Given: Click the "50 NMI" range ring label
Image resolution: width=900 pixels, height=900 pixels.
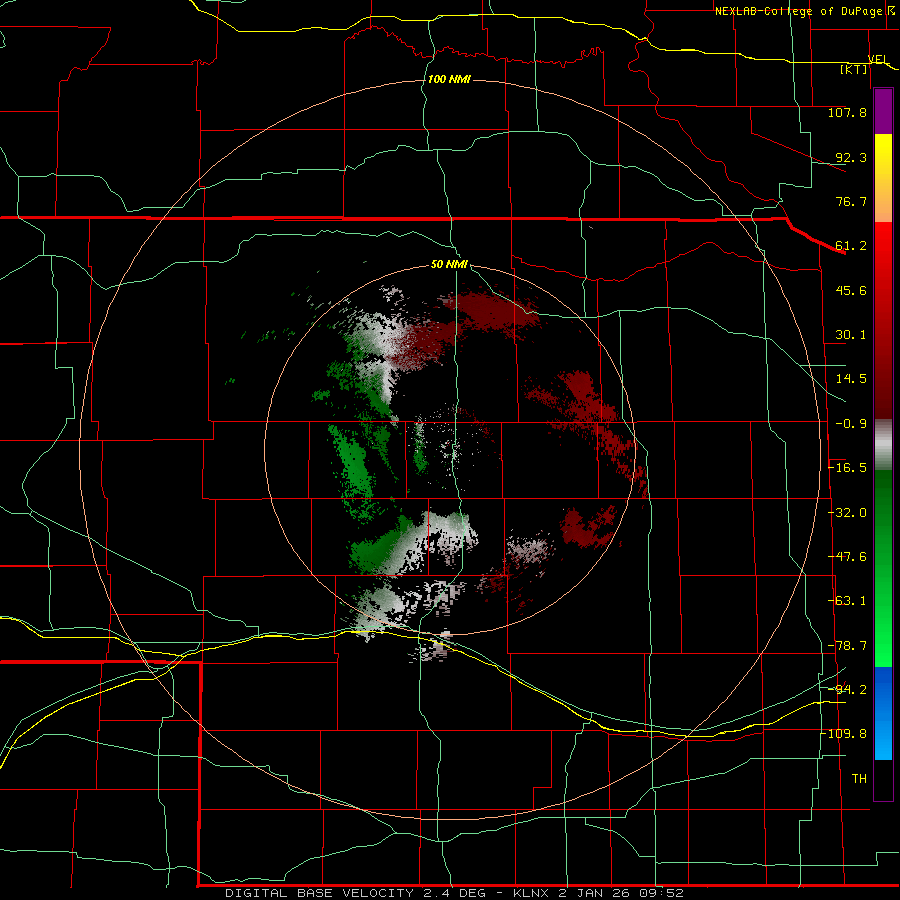Looking at the screenshot, I should (449, 264).
